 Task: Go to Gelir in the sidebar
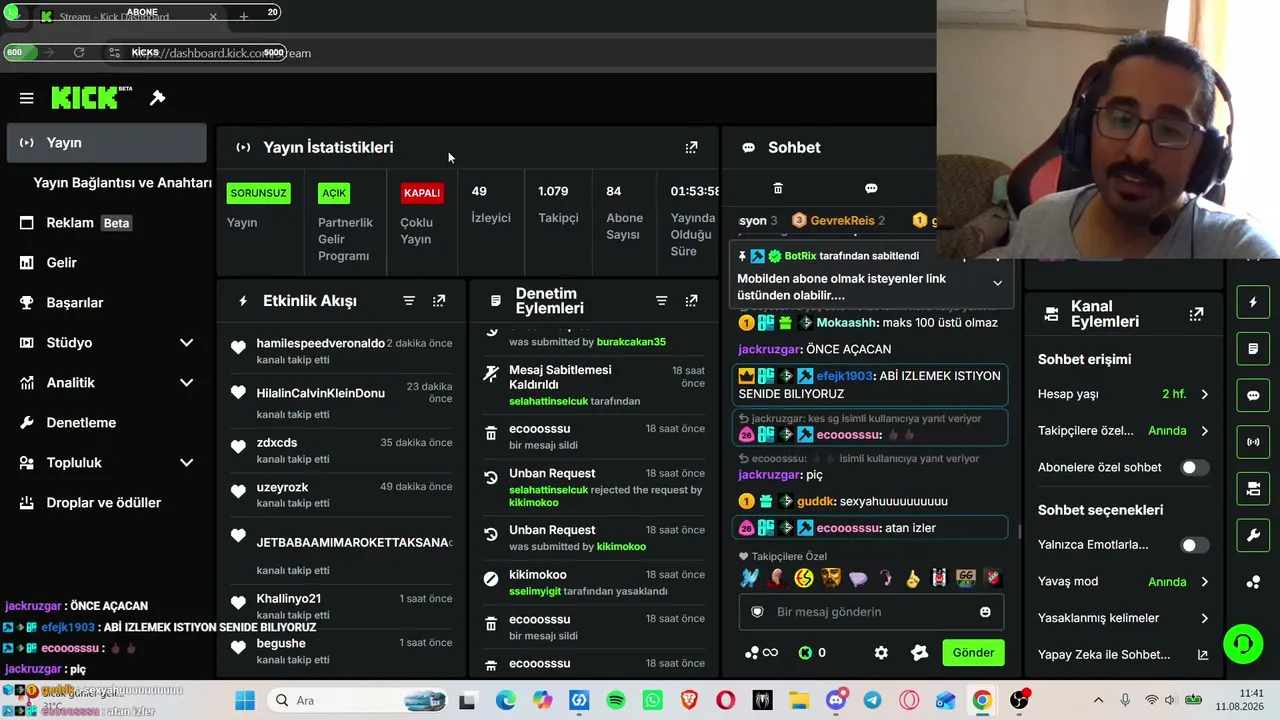[x=107, y=263]
